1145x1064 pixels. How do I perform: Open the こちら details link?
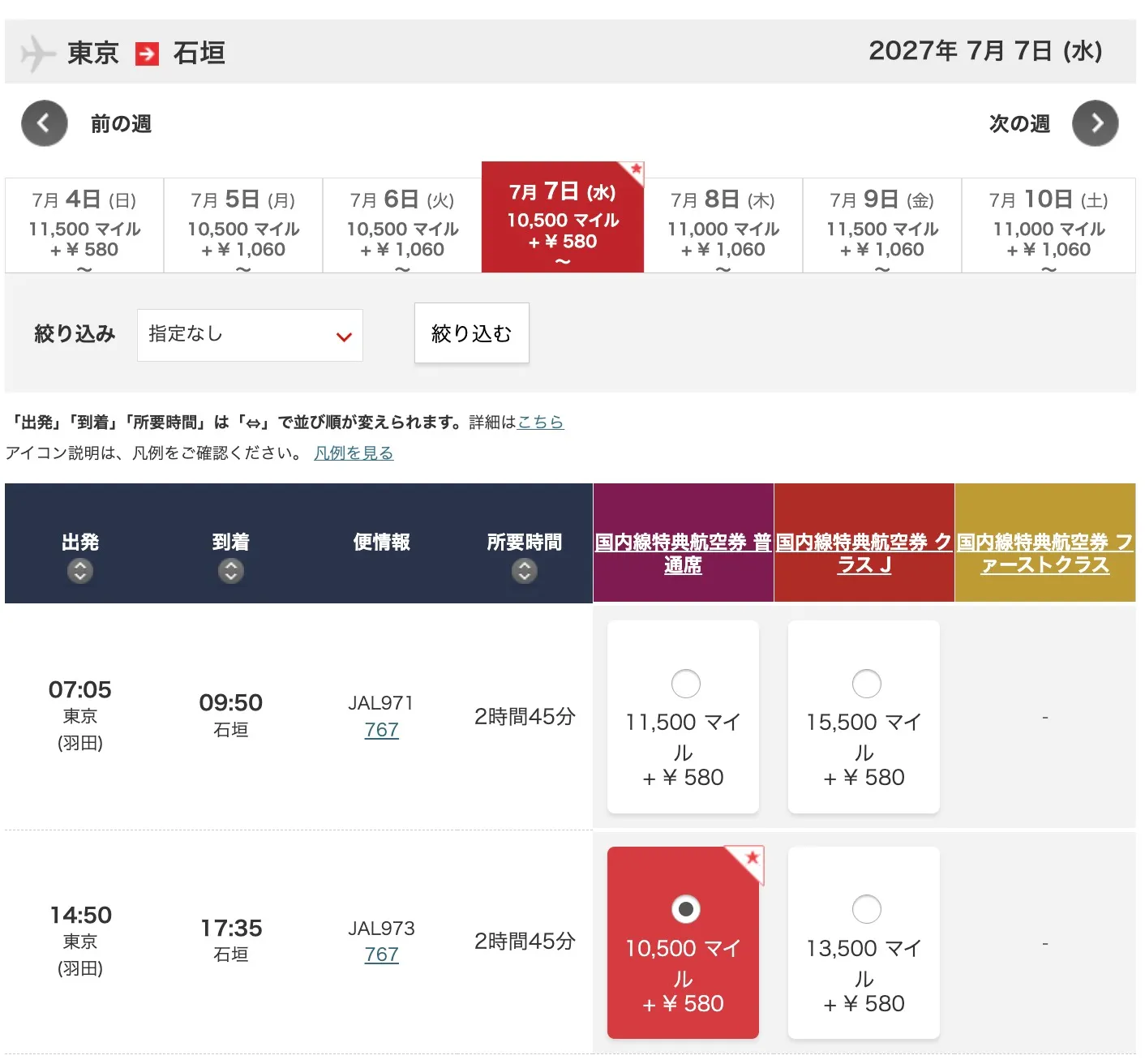click(x=541, y=423)
